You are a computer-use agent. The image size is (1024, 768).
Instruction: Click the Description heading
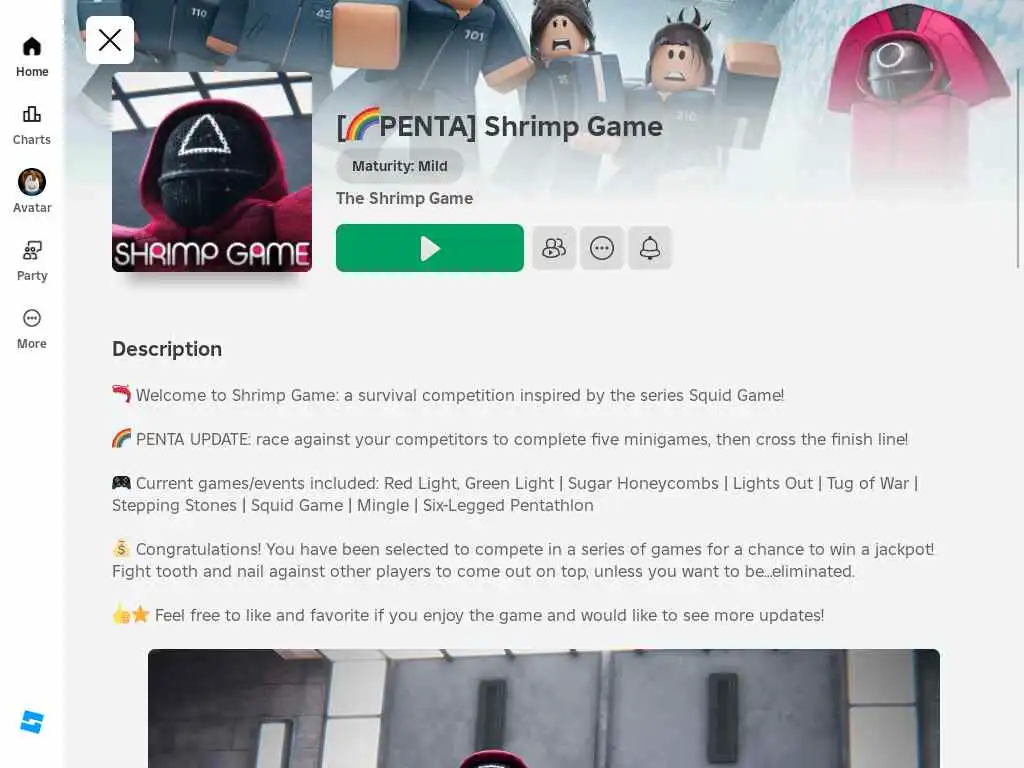pyautogui.click(x=167, y=349)
